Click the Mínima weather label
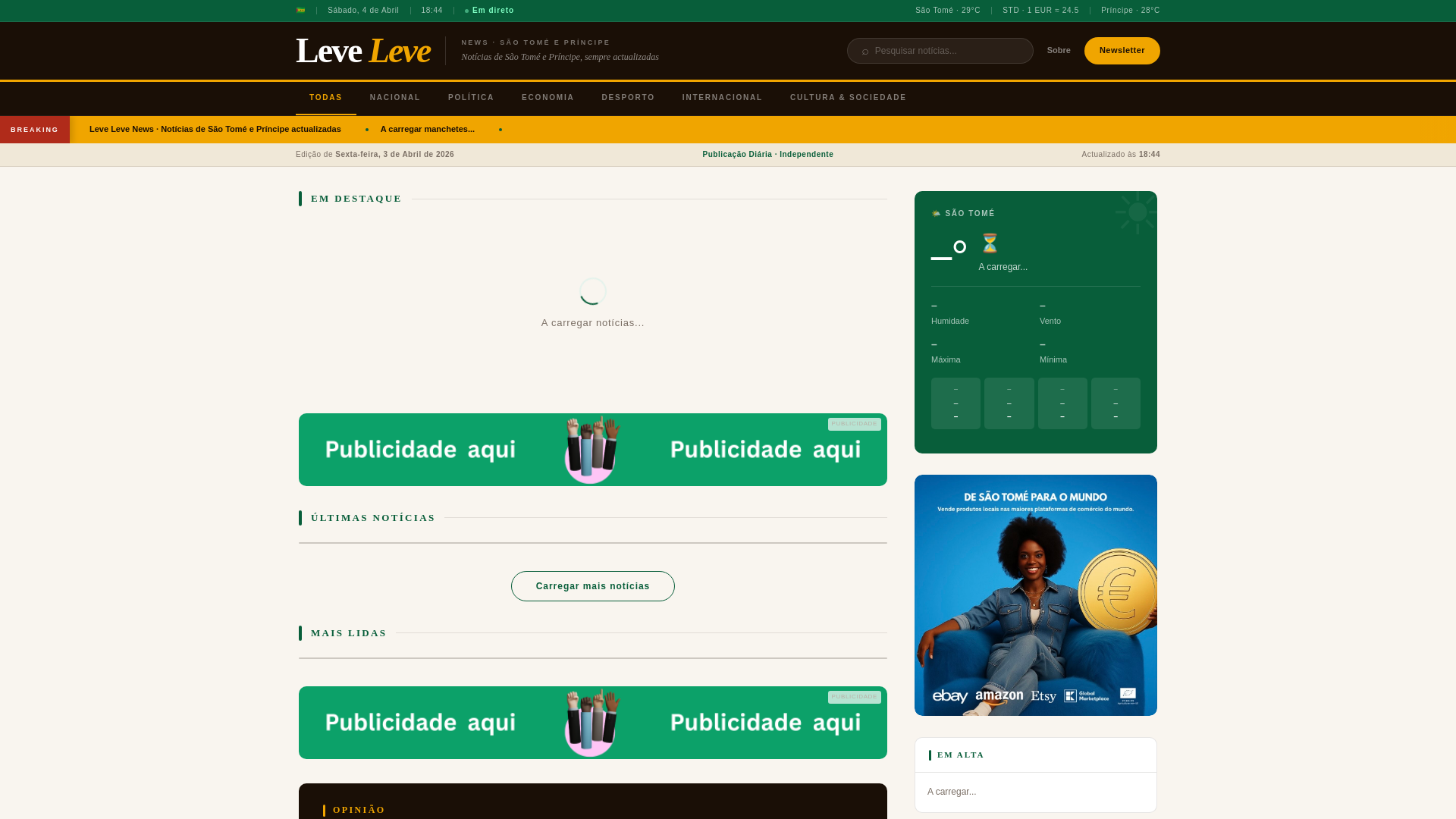The width and height of the screenshot is (1456, 819). 1053,360
